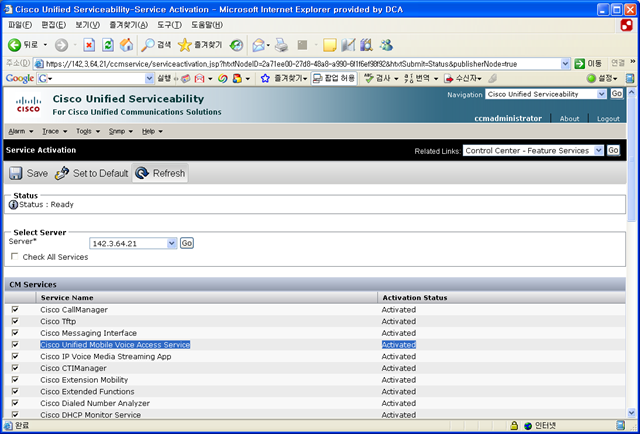This screenshot has width=640, height=434.
Task: Click Go beside the Server dropdown
Action: click(187, 243)
